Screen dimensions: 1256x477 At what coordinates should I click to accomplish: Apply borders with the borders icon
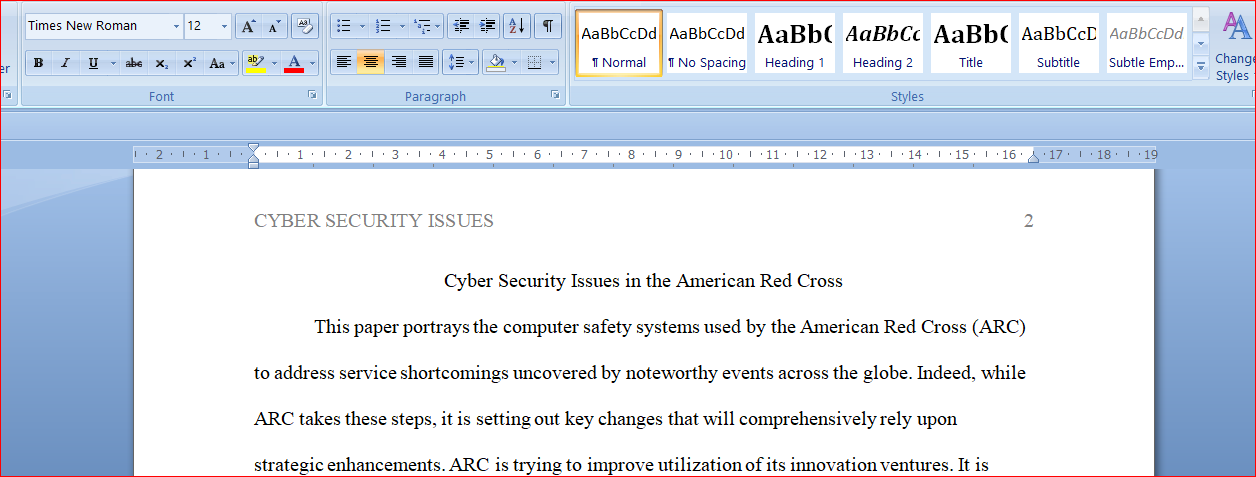click(x=535, y=63)
